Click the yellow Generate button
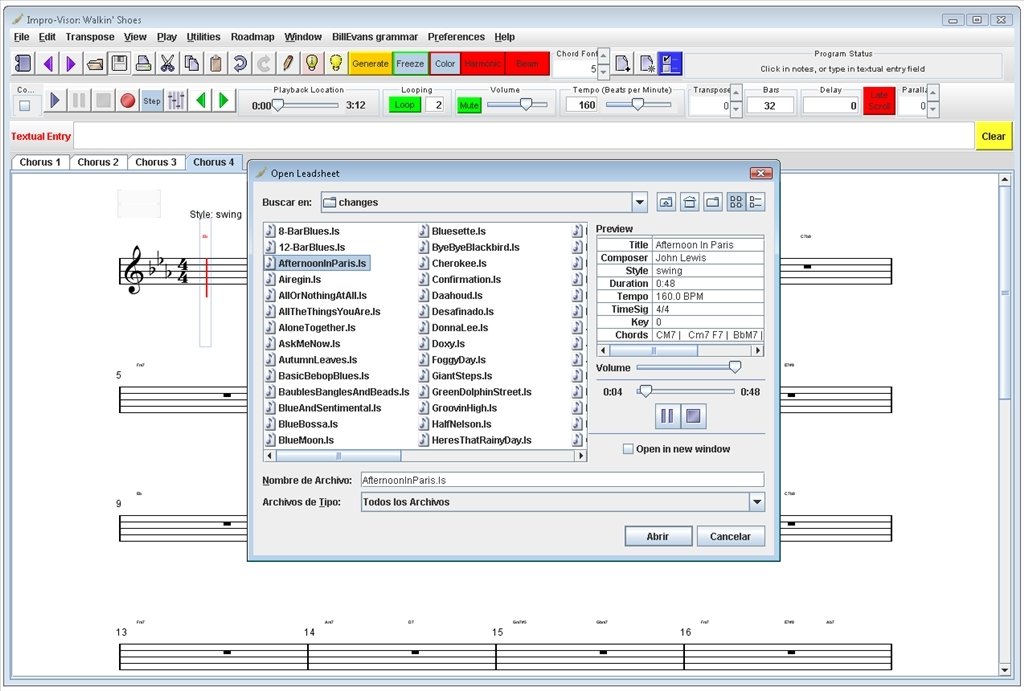 [370, 63]
